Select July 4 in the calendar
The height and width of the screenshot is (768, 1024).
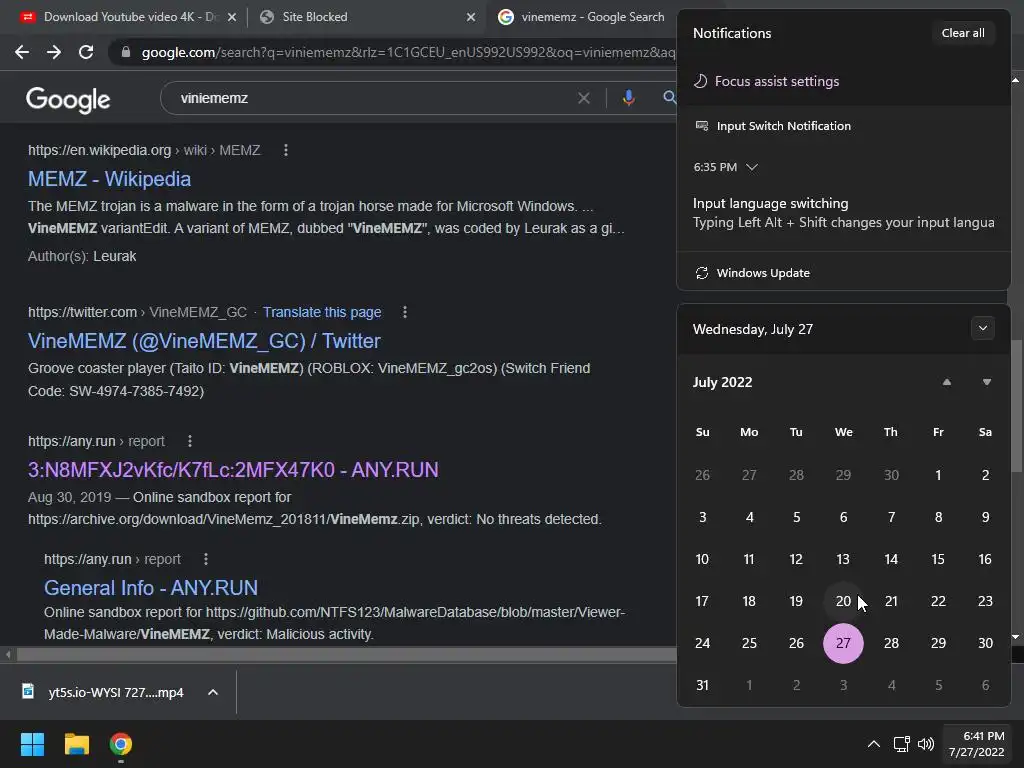point(749,517)
